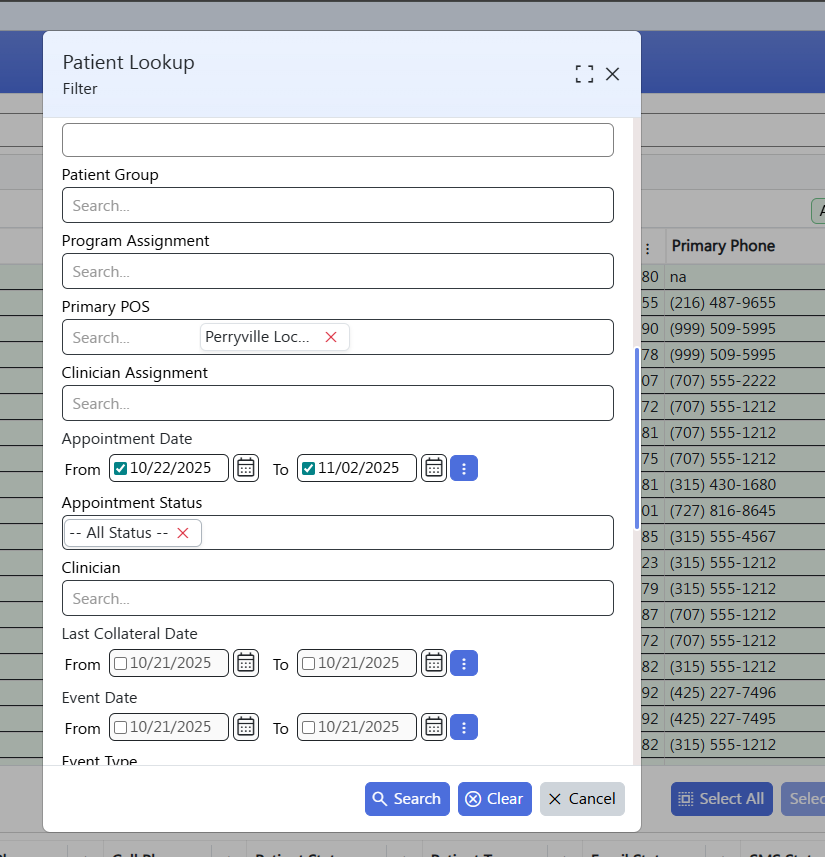Screen dimensions: 825x857
Task: Open the calendar picker for Appointment Date To
Action: point(434,468)
